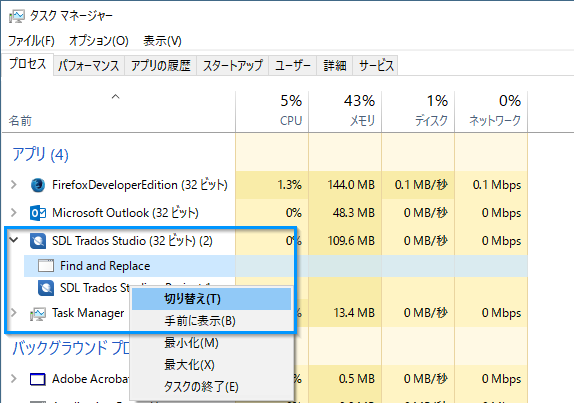Click the Task Manager title bar icon
574x403 pixels.
[16, 16]
